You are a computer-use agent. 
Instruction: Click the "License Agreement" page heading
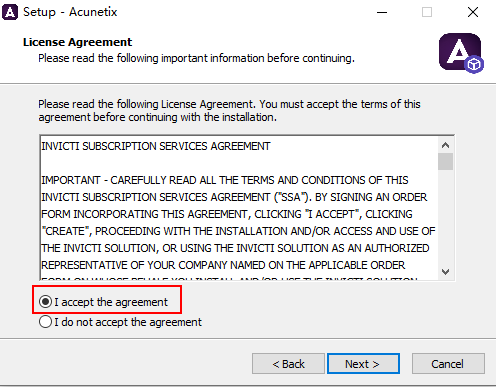tap(77, 42)
